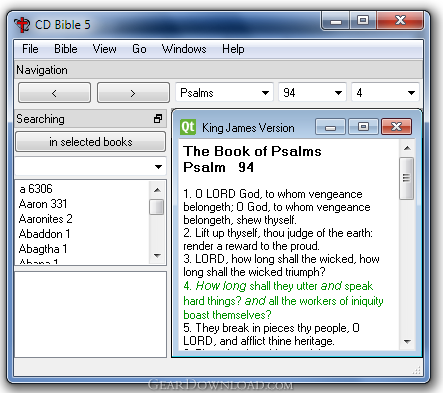Select word 'Aaron 331' in list
This screenshot has height=393, width=443.
pos(43,204)
